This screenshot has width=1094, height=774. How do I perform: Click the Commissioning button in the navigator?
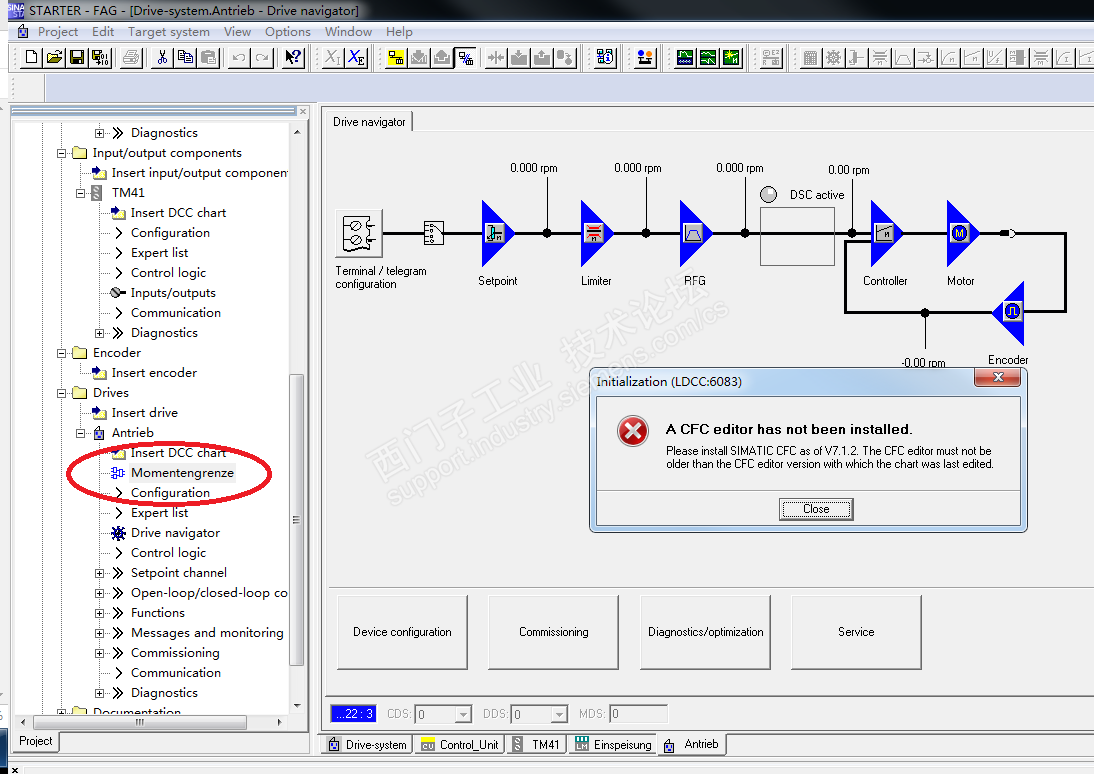pos(553,632)
